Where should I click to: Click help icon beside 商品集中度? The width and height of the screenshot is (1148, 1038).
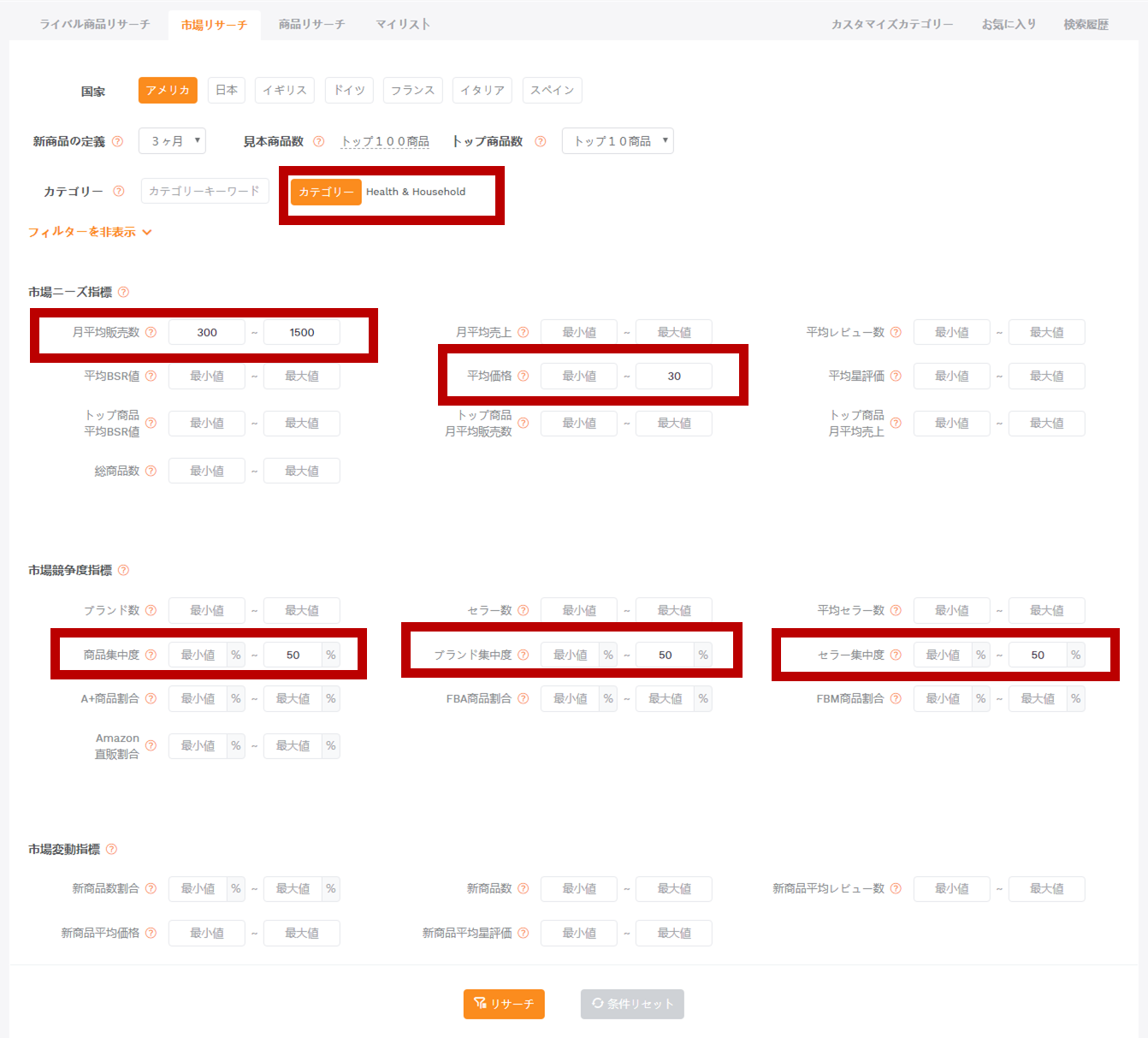[x=151, y=655]
